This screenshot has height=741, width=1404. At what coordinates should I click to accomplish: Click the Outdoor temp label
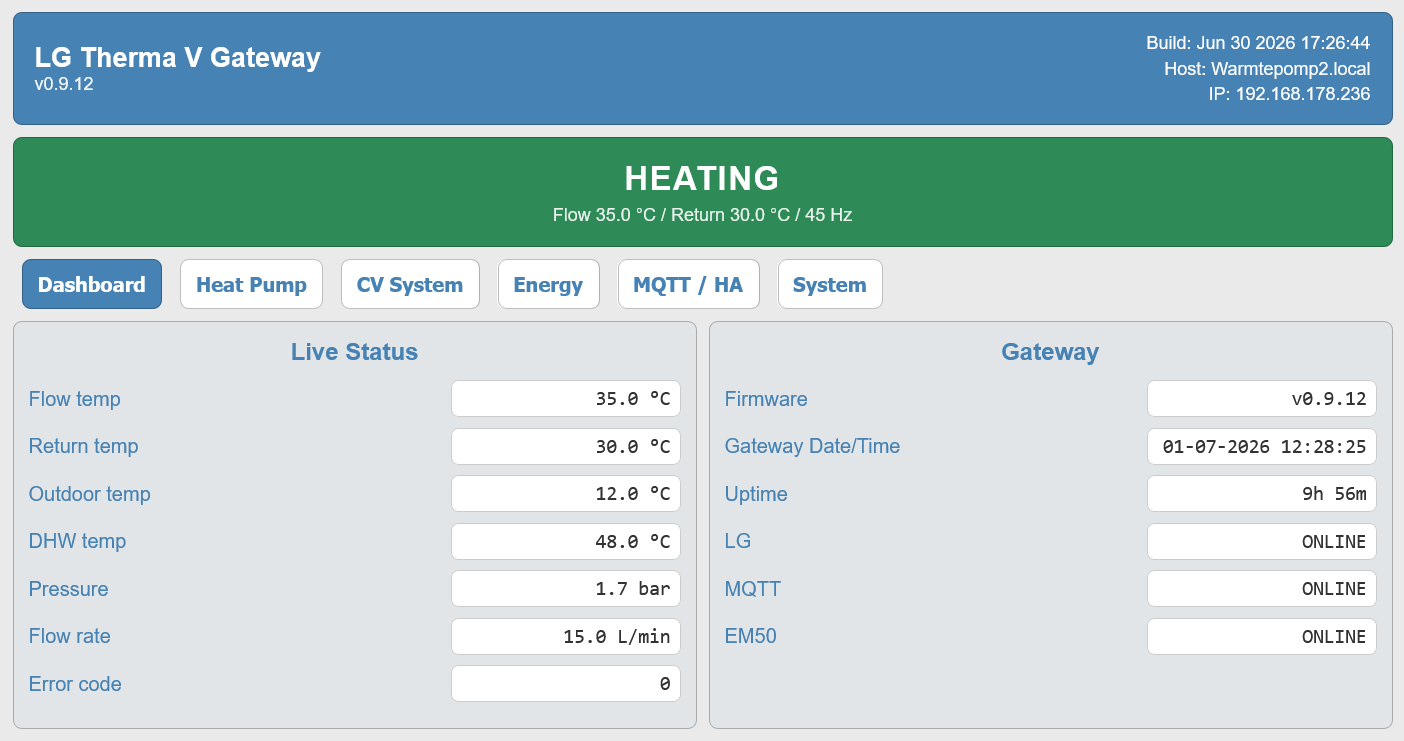[90, 494]
